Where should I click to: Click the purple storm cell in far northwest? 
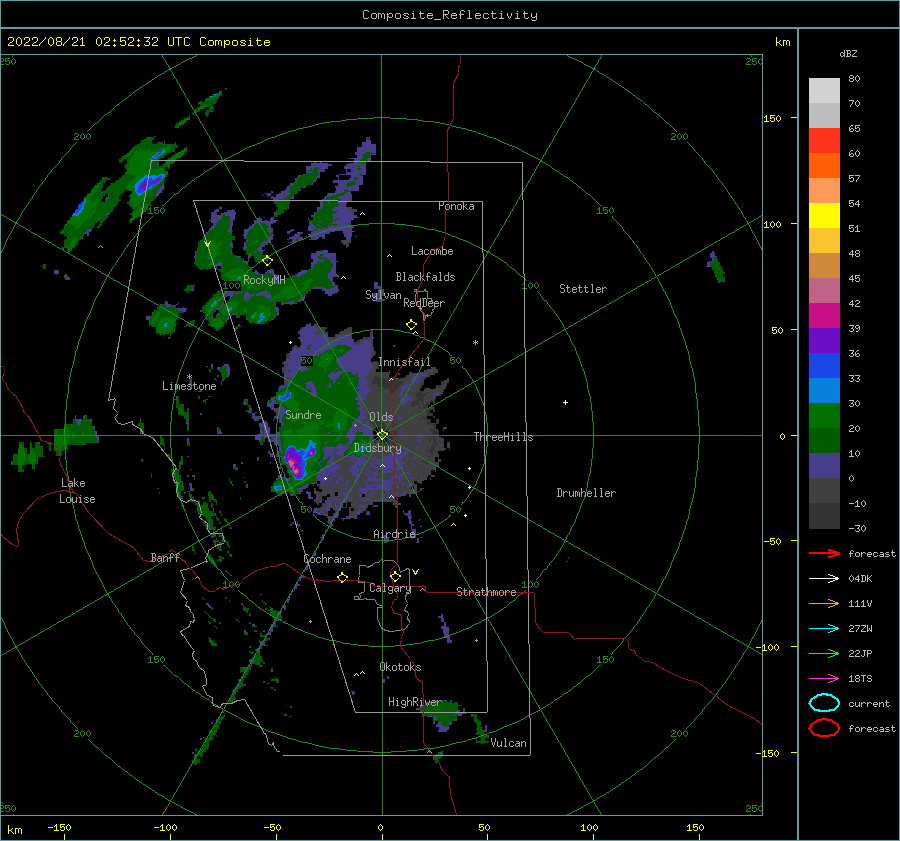pos(149,183)
